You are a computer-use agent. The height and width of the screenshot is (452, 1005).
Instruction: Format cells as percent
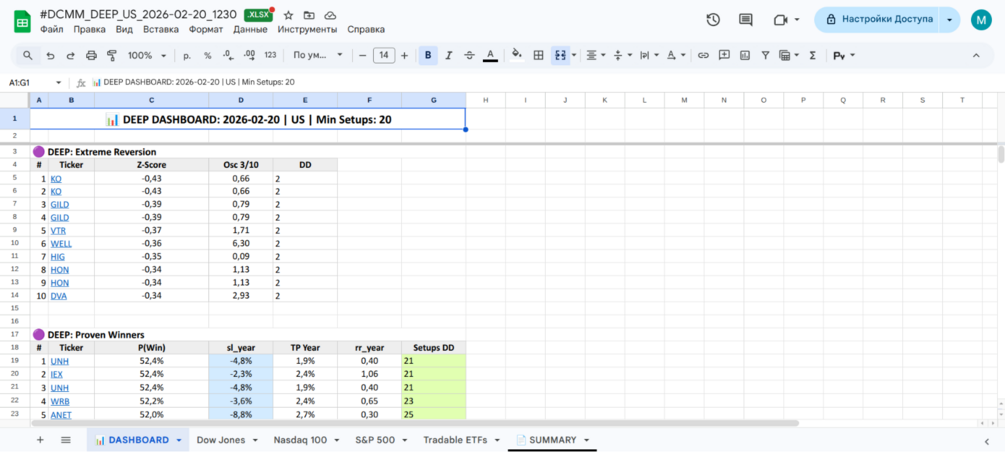coord(208,56)
